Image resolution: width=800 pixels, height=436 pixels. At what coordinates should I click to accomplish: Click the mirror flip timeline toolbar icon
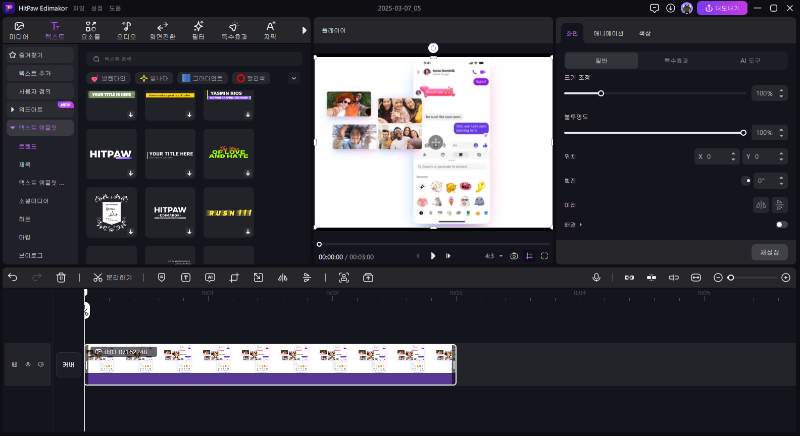tap(283, 277)
